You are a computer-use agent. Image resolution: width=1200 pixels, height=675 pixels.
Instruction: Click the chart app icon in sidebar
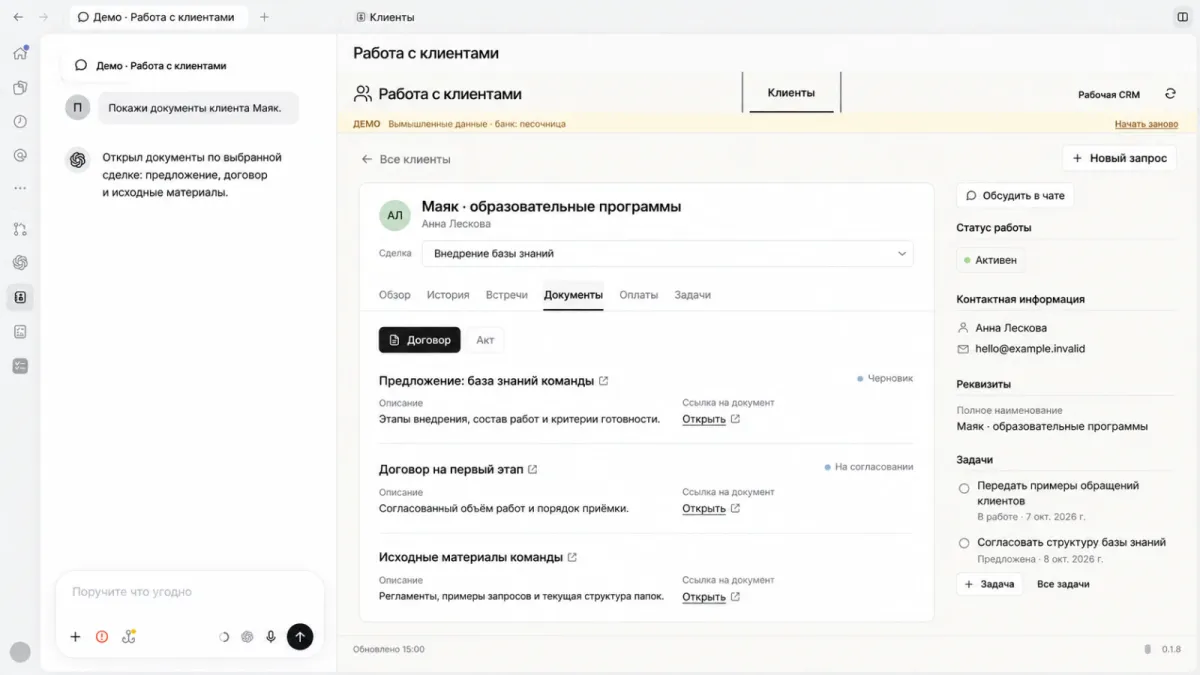pos(20,331)
